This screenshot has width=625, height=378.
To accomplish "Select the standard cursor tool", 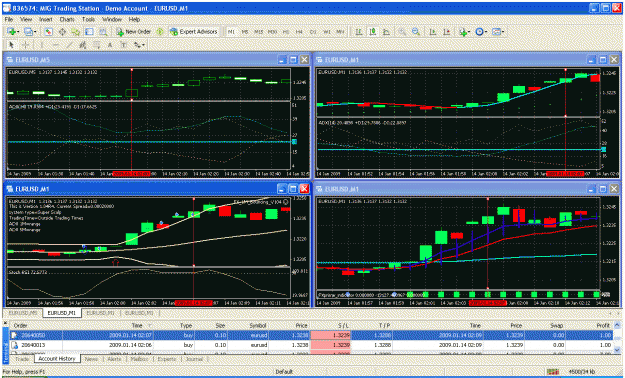I will [x=11, y=45].
